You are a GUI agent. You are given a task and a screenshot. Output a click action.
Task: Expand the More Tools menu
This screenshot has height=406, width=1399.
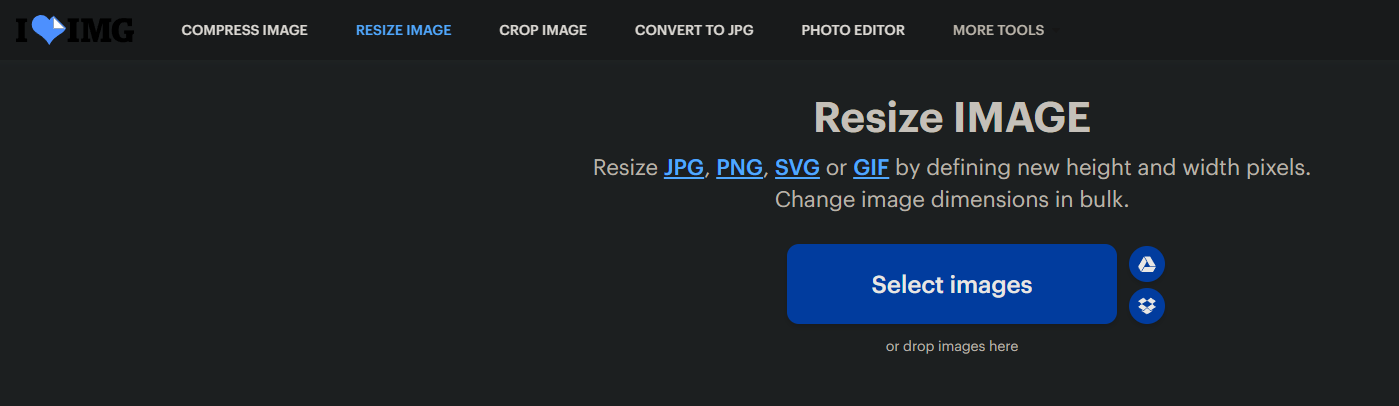998,30
